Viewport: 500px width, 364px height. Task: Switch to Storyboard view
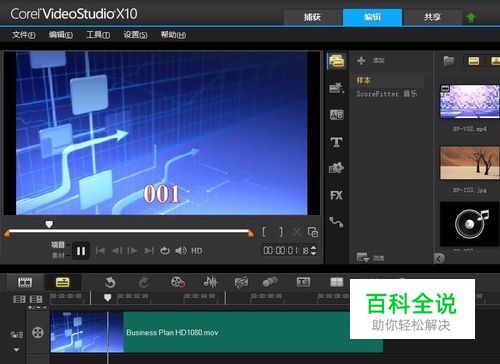[x=25, y=282]
